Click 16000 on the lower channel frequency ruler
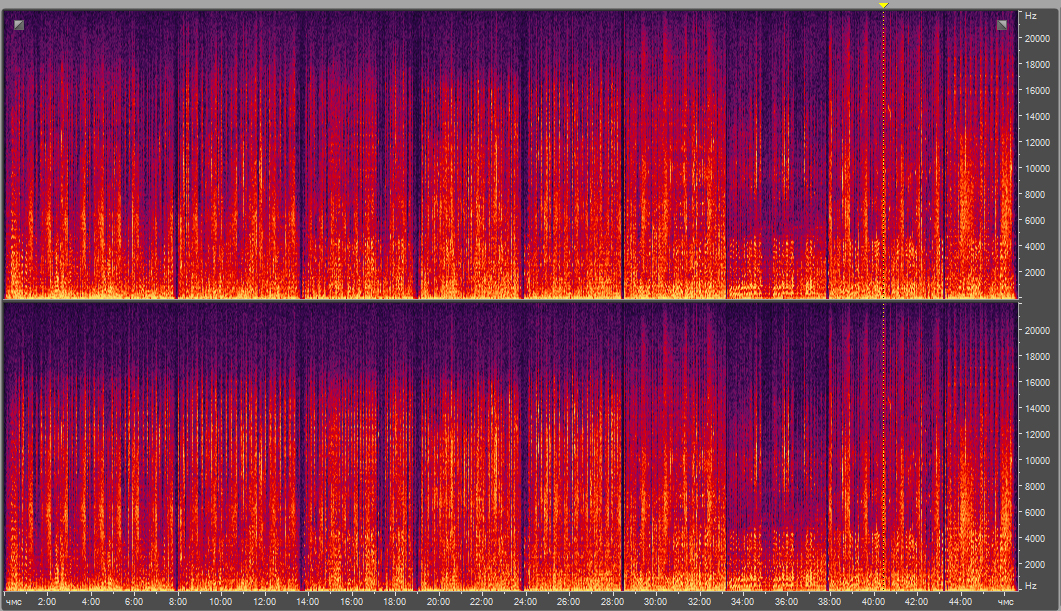Screen dimensions: 1061x611 (x=1034, y=382)
